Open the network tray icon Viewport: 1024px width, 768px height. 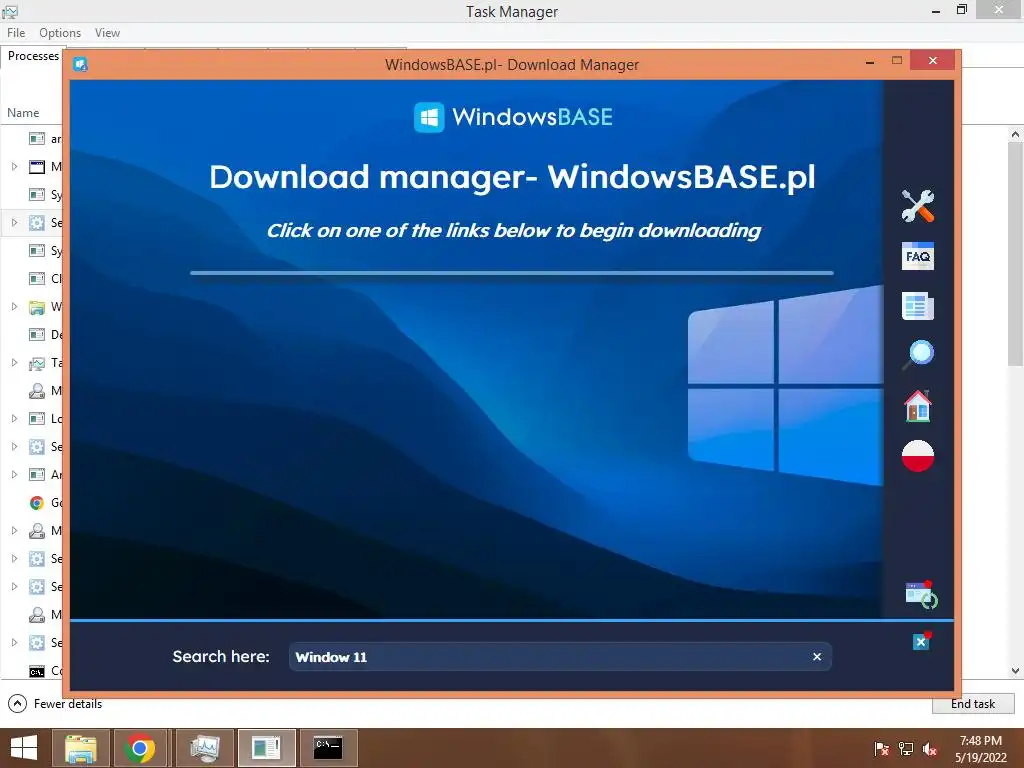906,748
